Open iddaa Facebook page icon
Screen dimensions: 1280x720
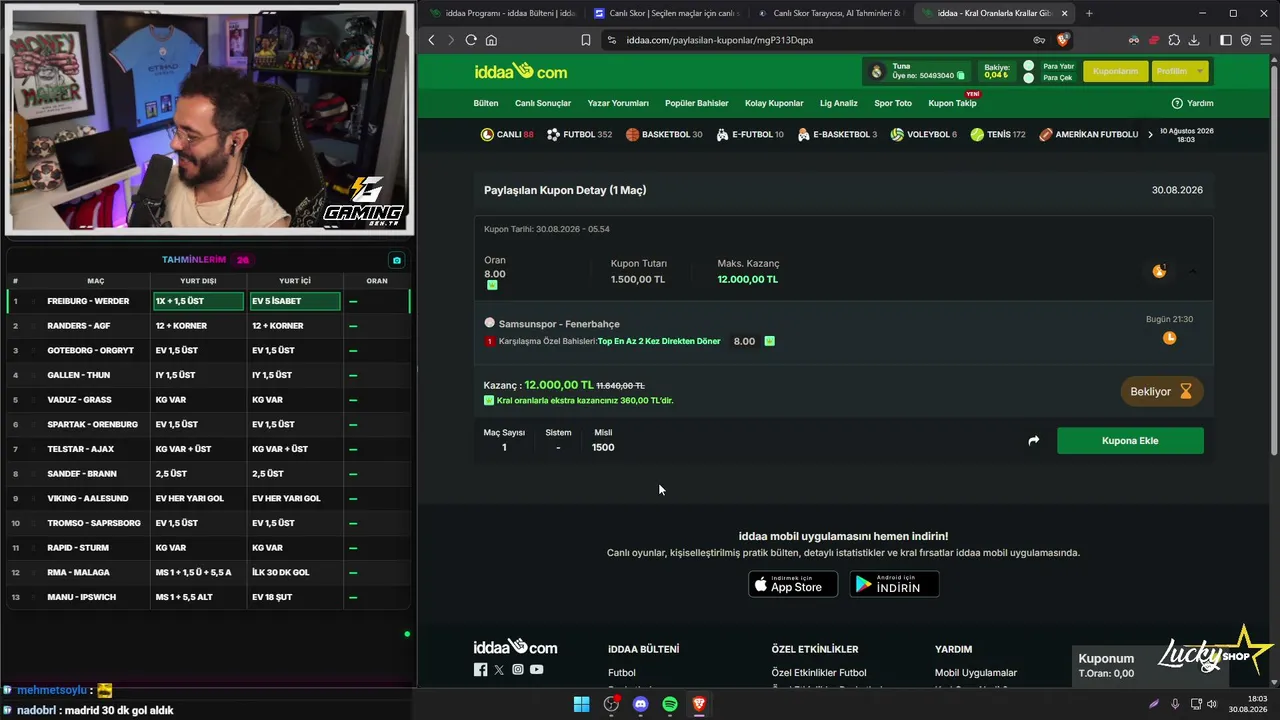[480, 669]
